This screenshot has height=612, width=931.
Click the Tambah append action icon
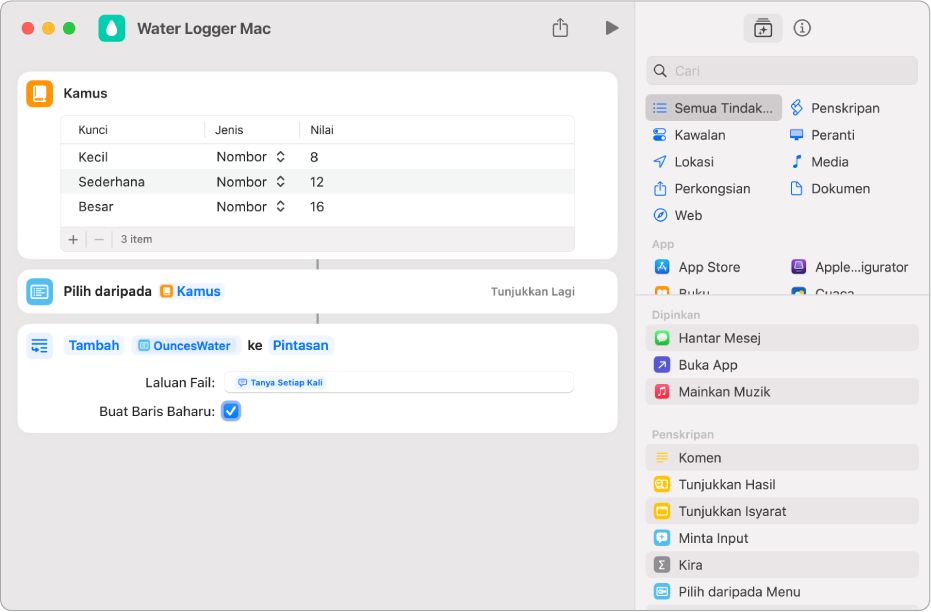[40, 345]
